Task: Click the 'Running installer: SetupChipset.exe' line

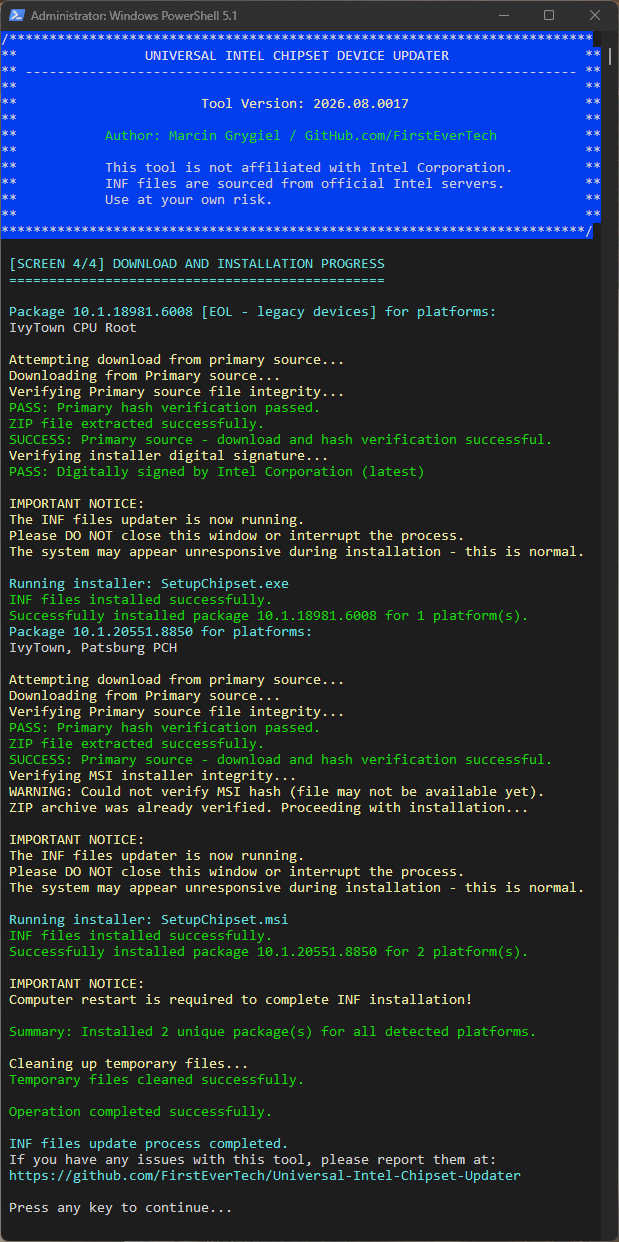Action: (149, 584)
